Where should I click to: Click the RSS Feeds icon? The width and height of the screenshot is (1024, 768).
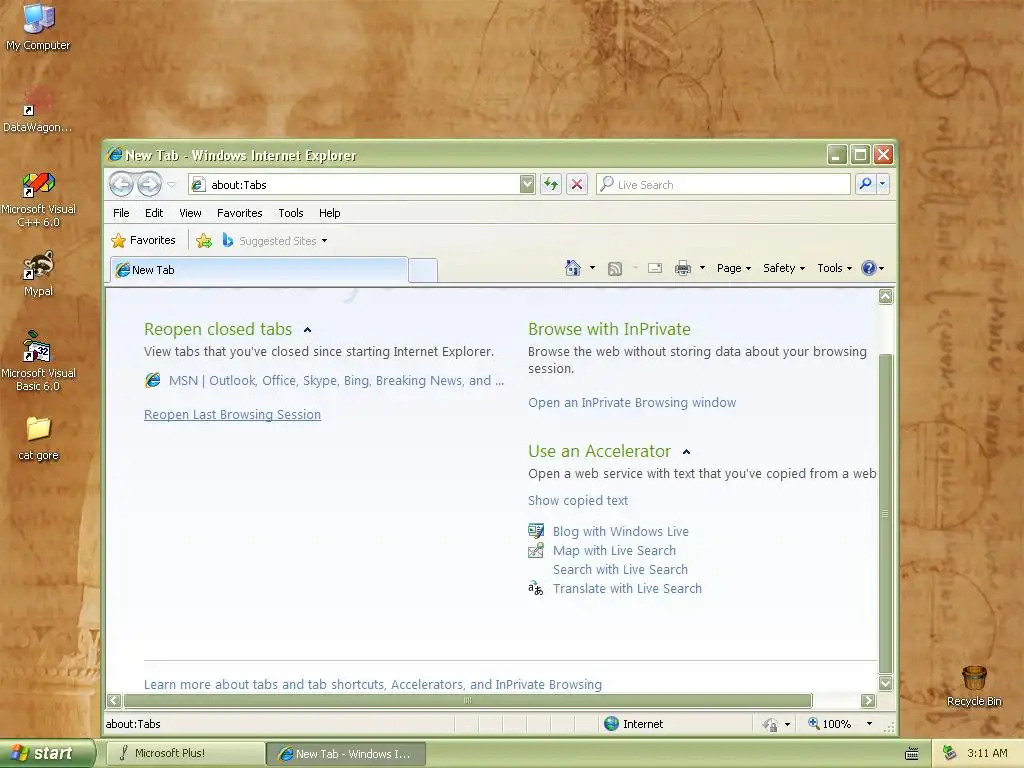[x=615, y=268]
